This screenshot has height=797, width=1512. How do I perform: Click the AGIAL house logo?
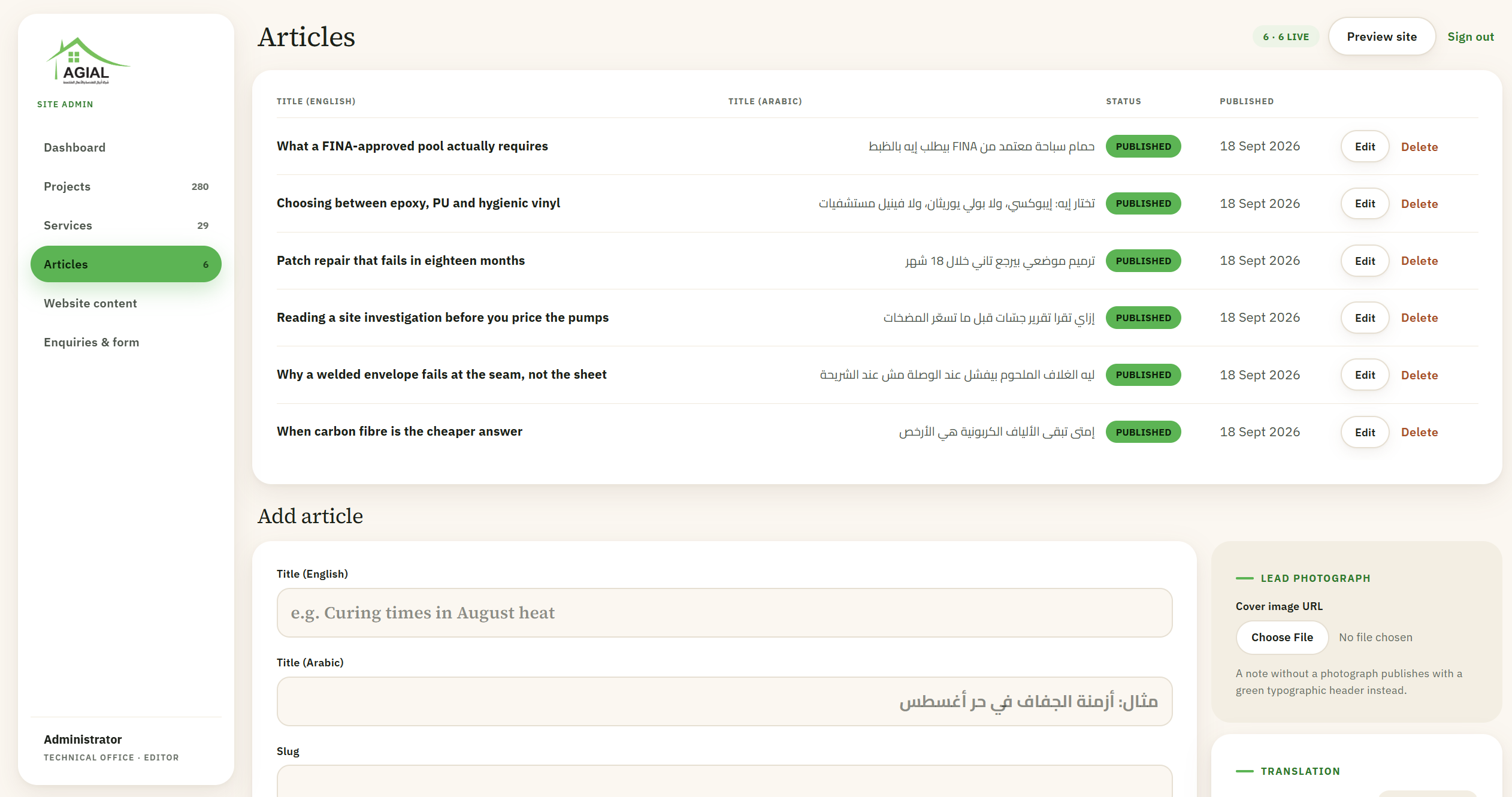pos(87,61)
